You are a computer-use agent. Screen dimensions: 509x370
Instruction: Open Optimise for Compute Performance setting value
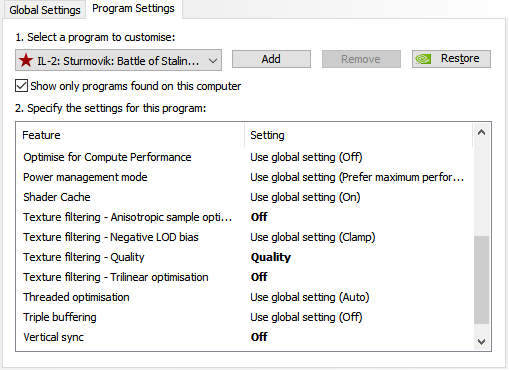[x=306, y=157]
